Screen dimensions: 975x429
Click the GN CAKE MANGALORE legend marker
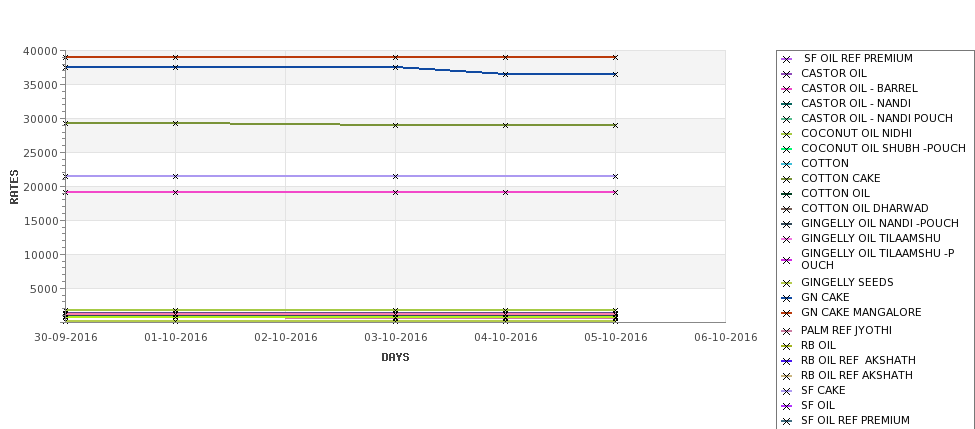tap(786, 313)
